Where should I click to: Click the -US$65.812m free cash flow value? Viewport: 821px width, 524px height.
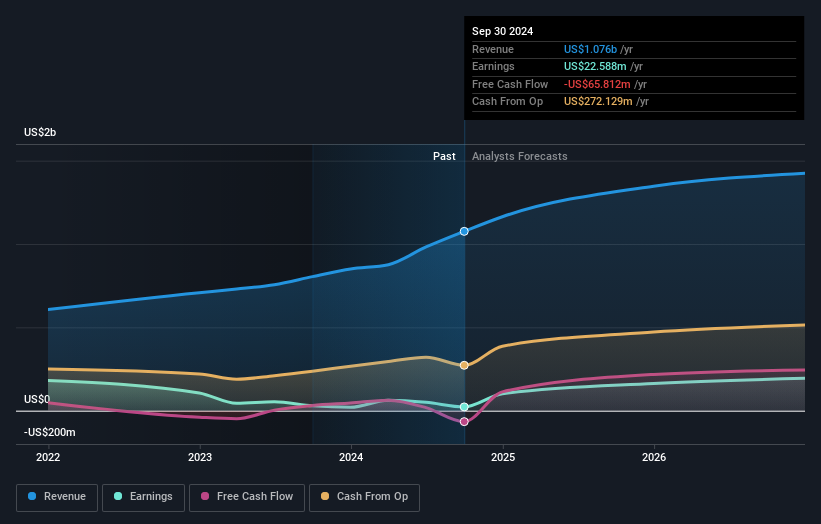(x=597, y=84)
